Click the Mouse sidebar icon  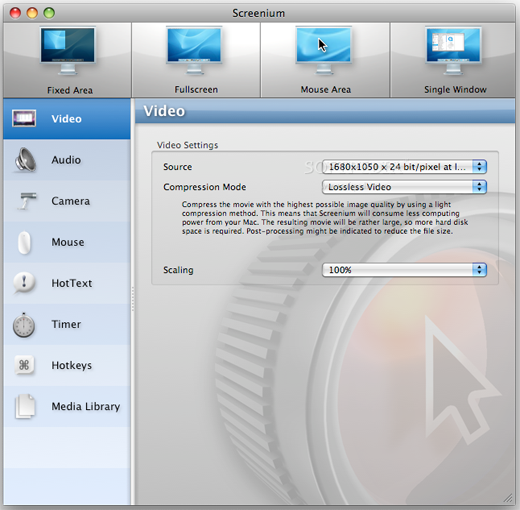(x=24, y=242)
